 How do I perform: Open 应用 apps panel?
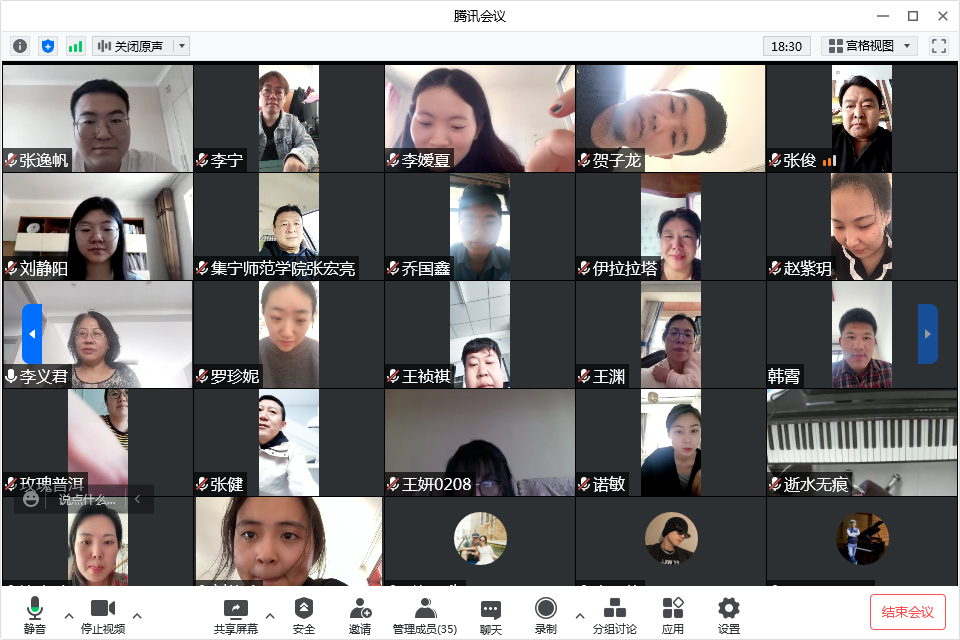[x=673, y=615]
